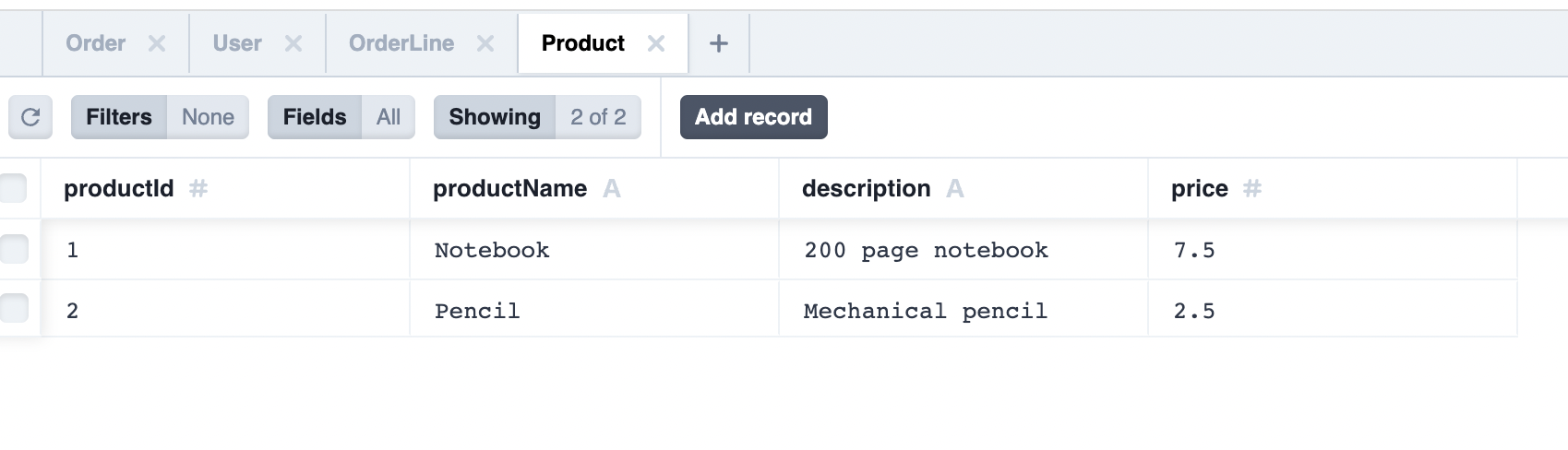Viewport: 1568px width, 450px height.
Task: Select the Pencil row checkbox
Action: pyautogui.click(x=14, y=308)
